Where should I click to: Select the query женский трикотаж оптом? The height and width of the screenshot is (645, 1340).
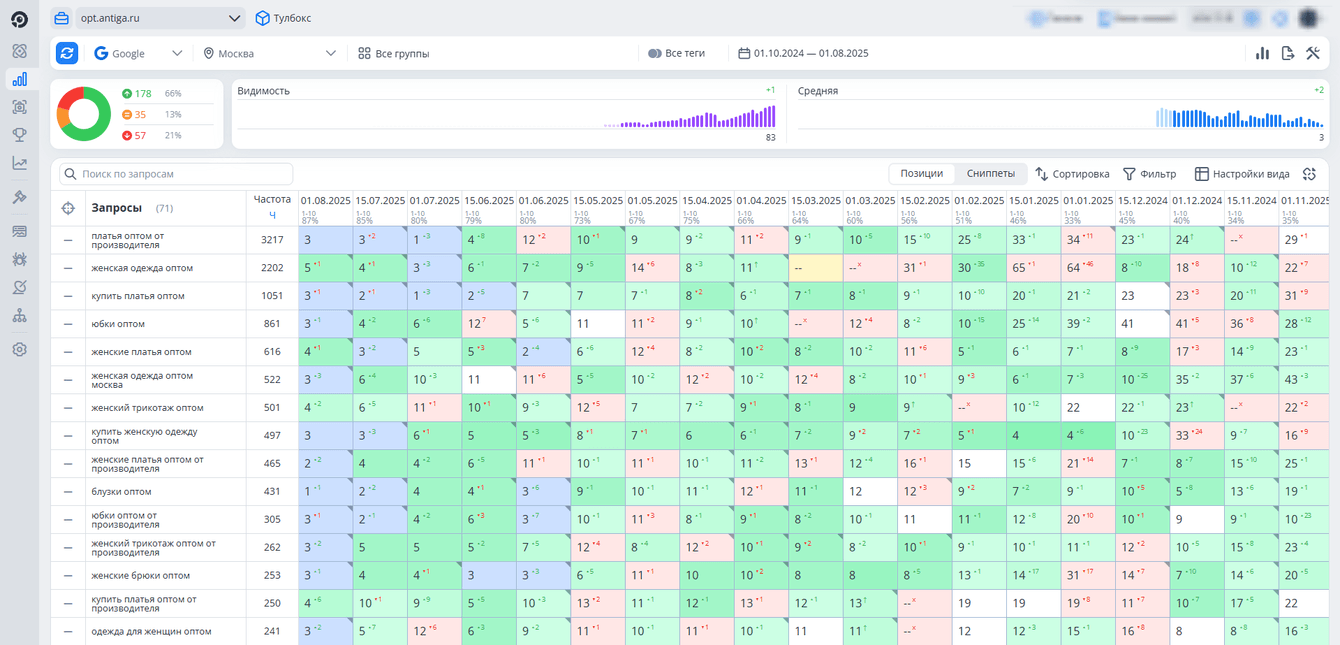pos(147,408)
